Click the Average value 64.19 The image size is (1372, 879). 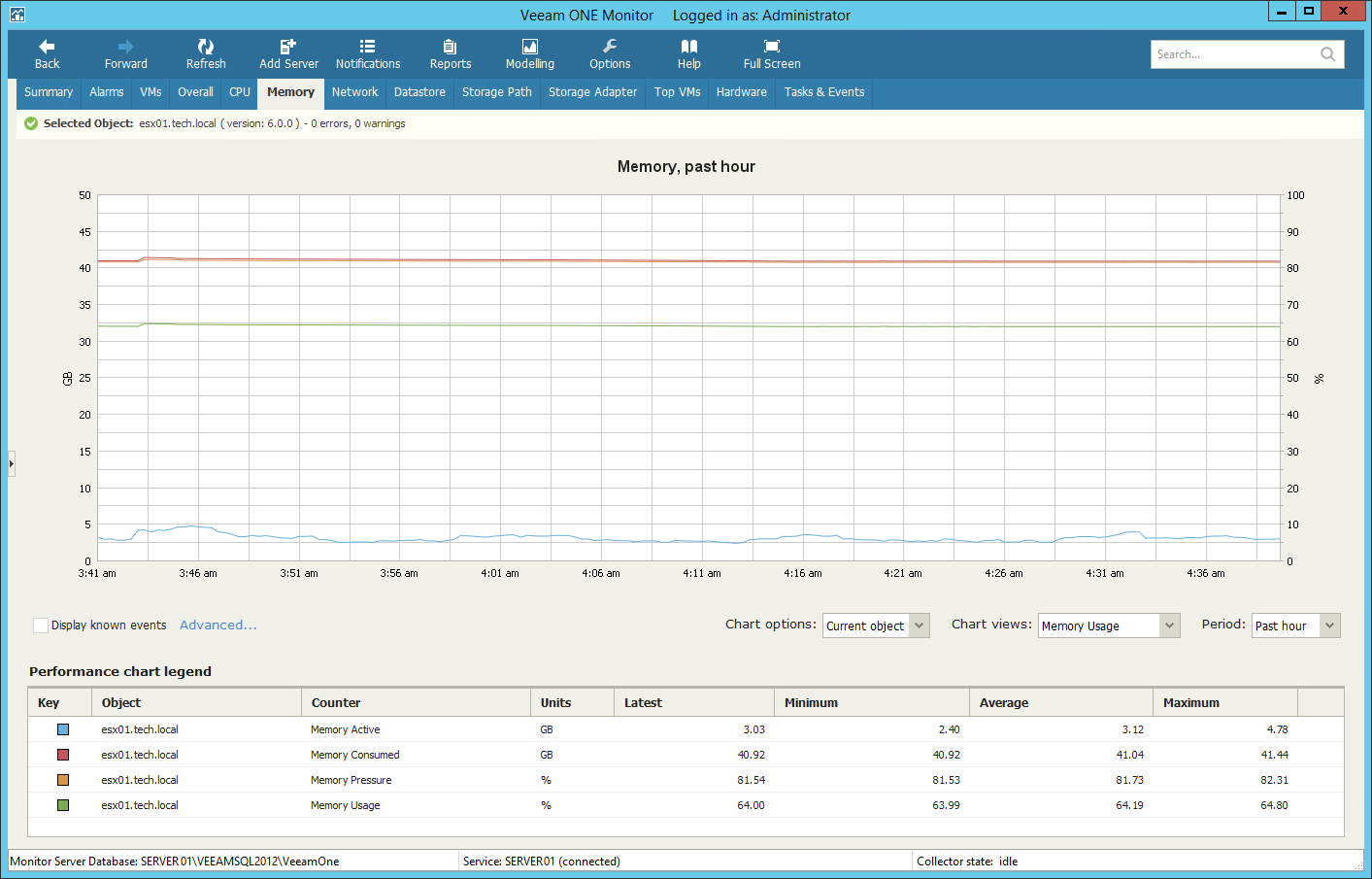[x=1130, y=805]
